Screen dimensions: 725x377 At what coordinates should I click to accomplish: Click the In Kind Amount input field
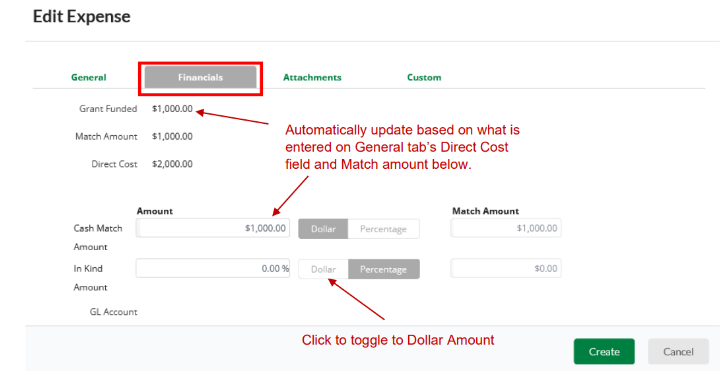click(213, 268)
